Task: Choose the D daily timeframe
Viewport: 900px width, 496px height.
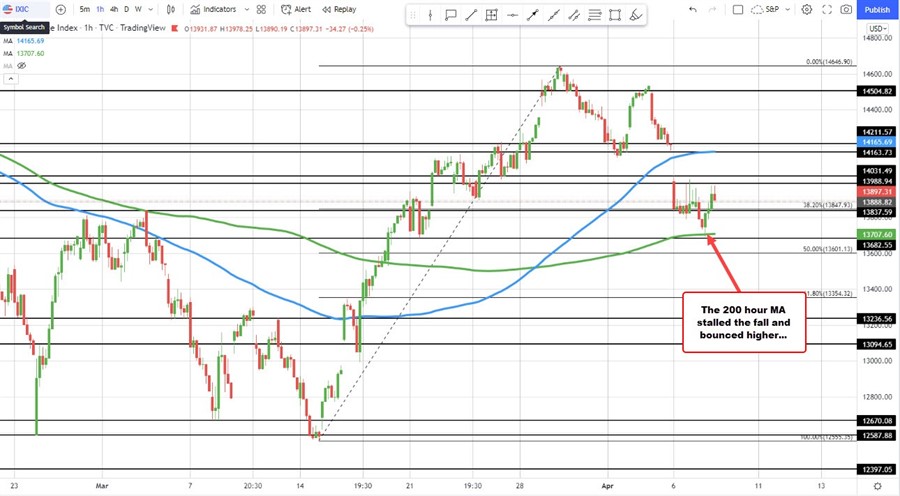Action: pos(127,9)
